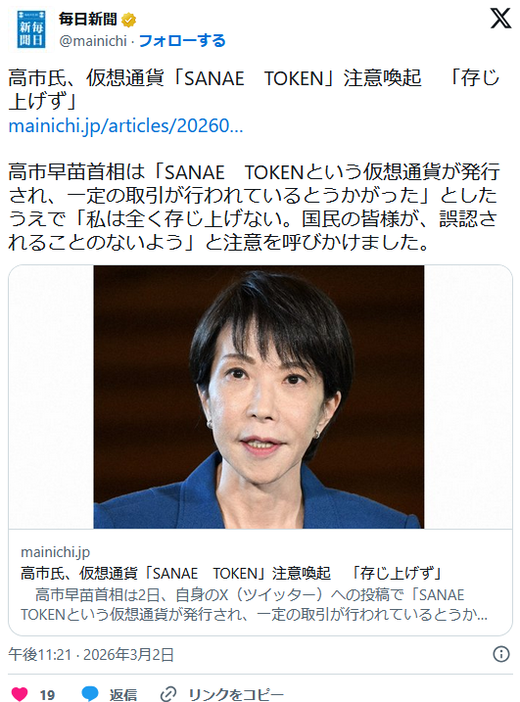This screenshot has width=520, height=702.
Task: Click the blue reply speech bubble icon
Action: (x=90, y=693)
